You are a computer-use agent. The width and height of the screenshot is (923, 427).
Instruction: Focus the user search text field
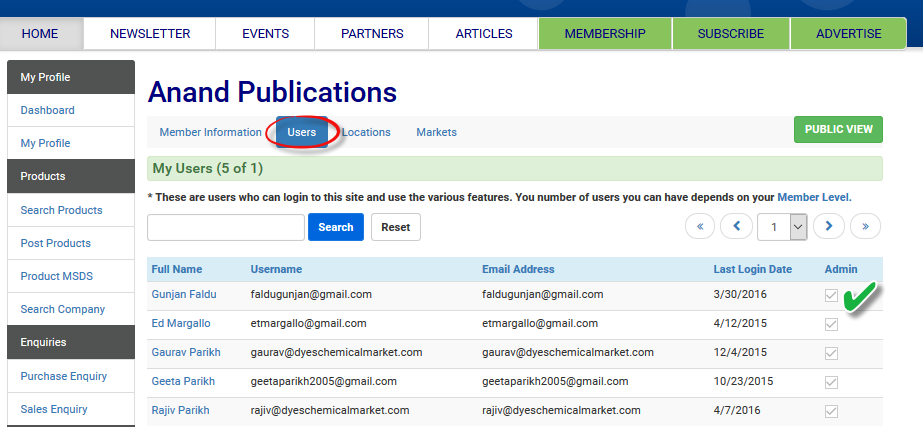[226, 227]
